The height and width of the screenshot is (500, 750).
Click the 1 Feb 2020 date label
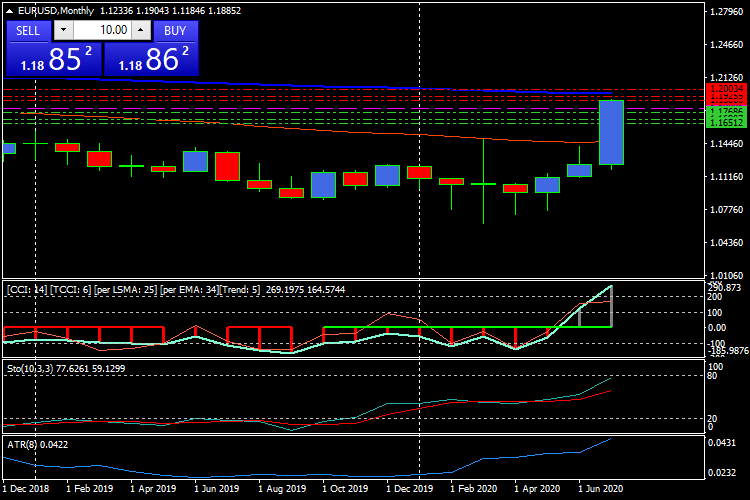click(474, 489)
